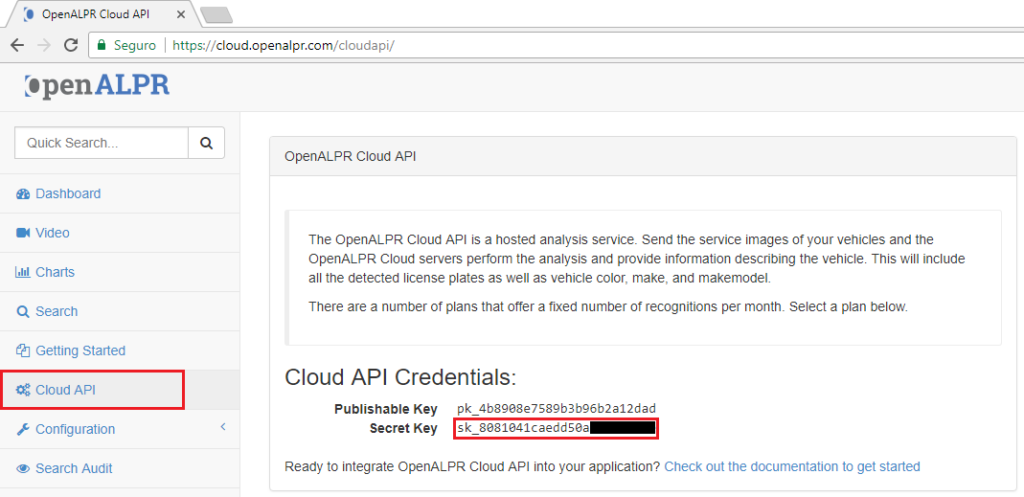Viewport: 1024px width, 497px height.
Task: Select the OpenALPR Cloud API browser tab
Action: (x=97, y=15)
